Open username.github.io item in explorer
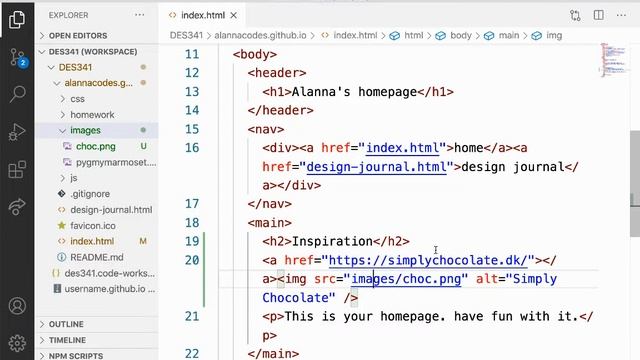640x360 pixels. (x=97, y=289)
